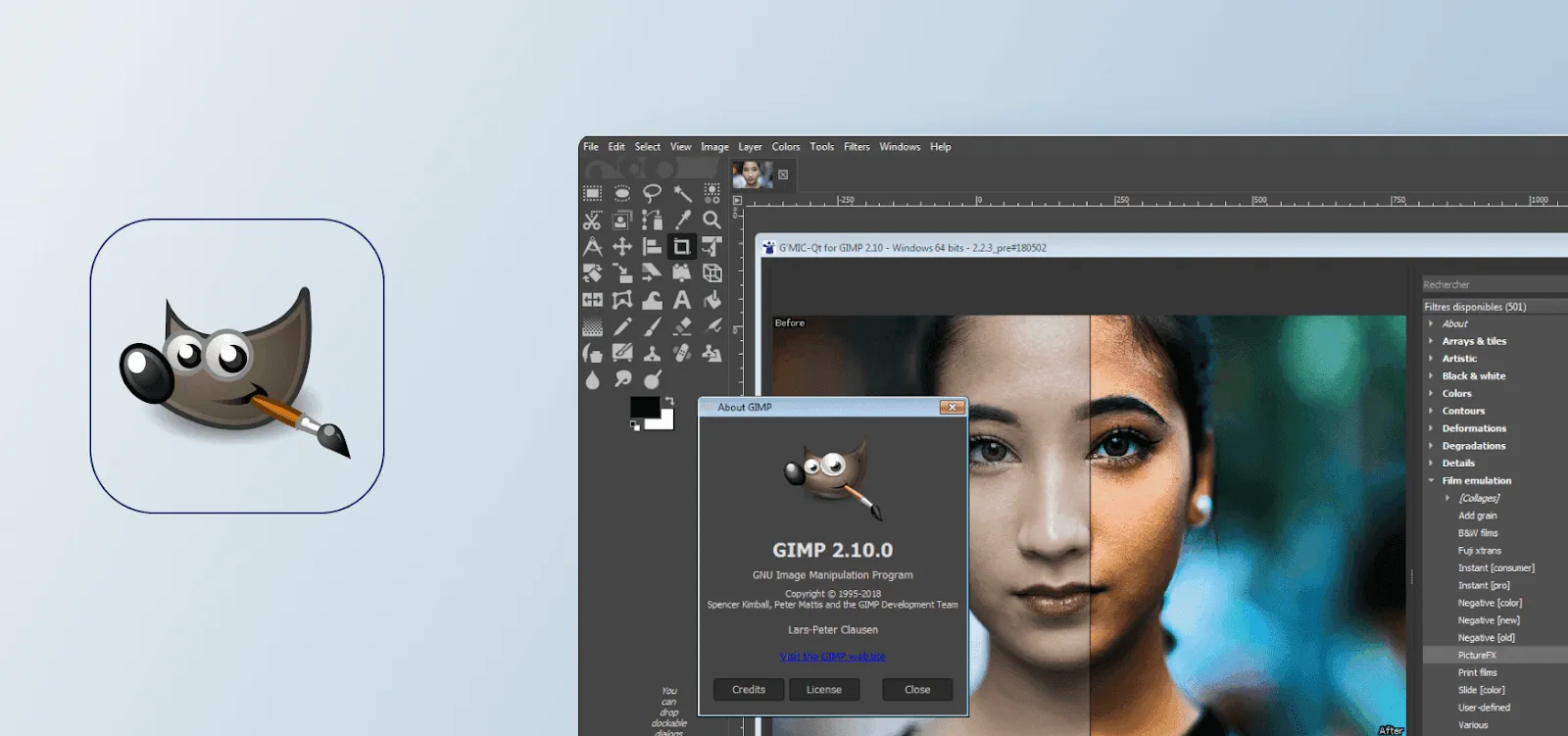Select the Move tool
This screenshot has width=1568, height=736.
[x=622, y=246]
